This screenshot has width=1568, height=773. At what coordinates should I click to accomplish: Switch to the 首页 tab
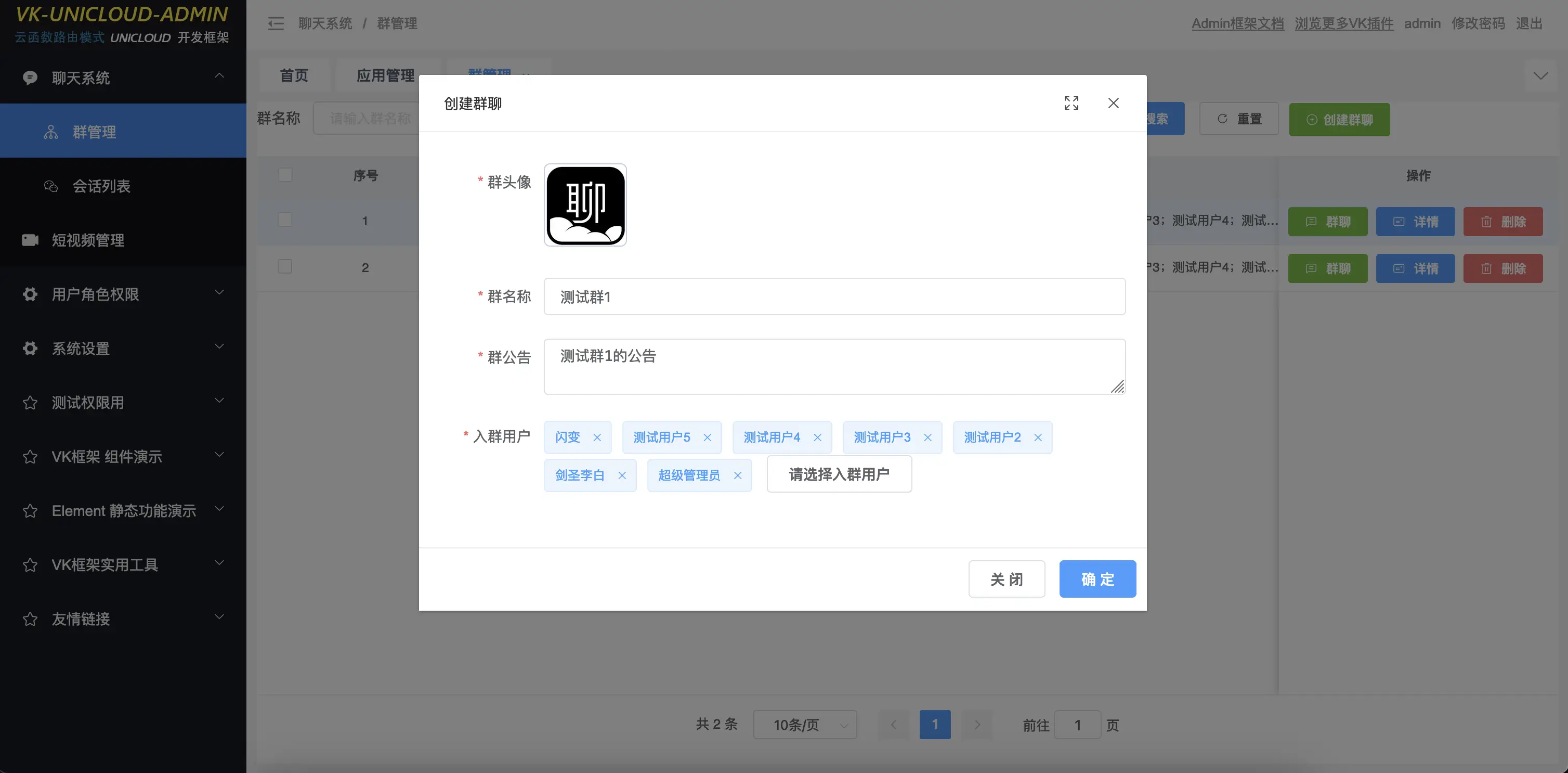[x=294, y=75]
